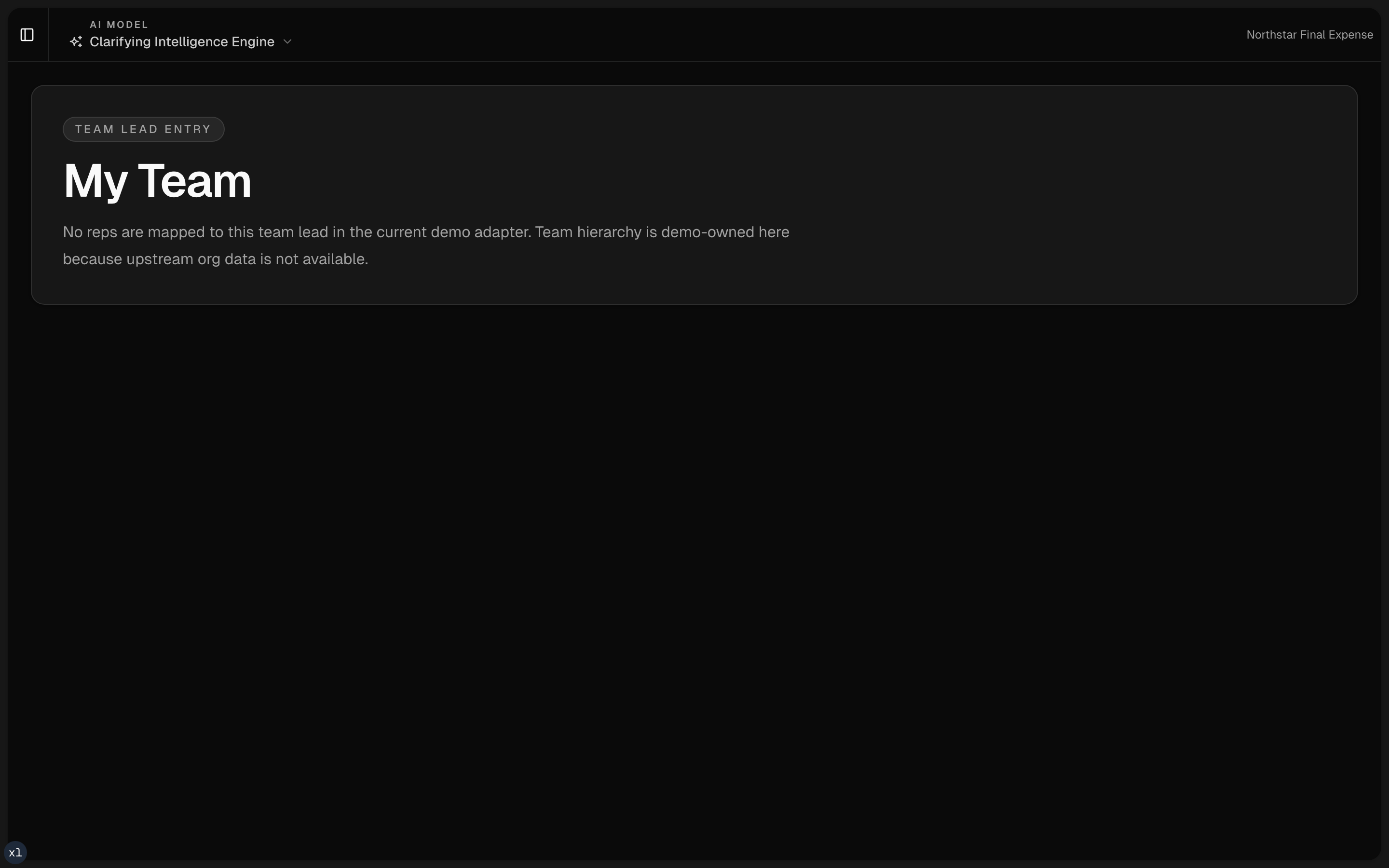Click the My Team heading
The height and width of the screenshot is (868, 1389).
pyautogui.click(x=157, y=181)
